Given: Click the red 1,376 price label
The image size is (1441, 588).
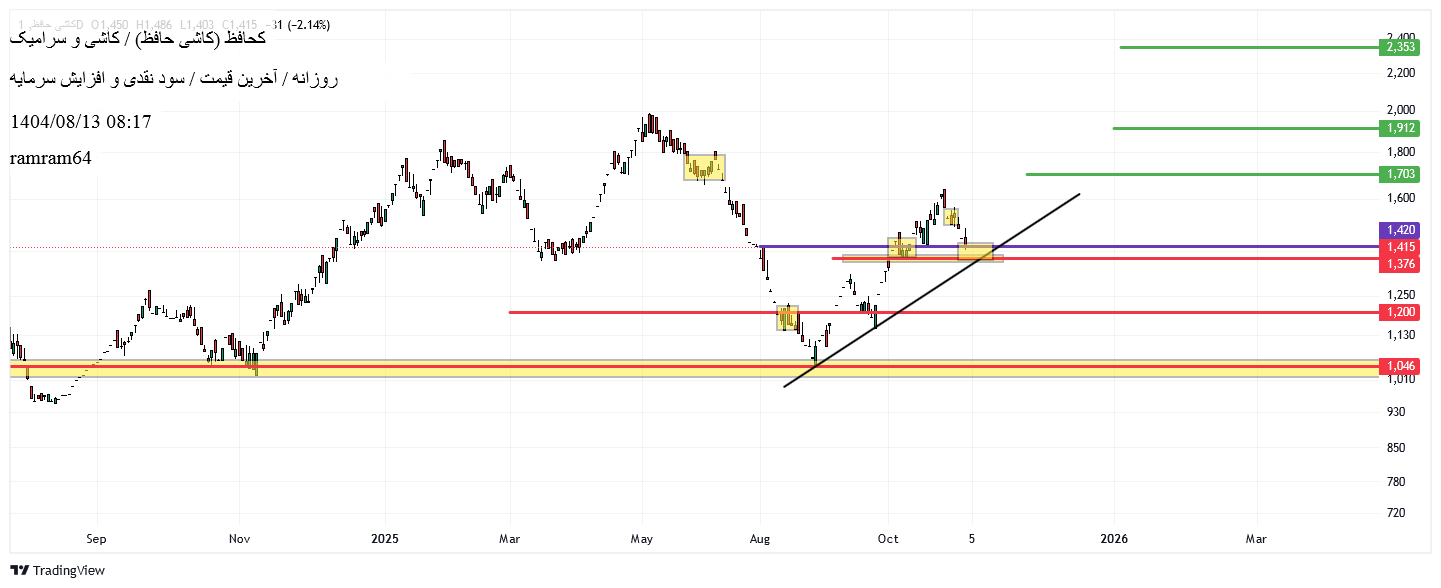Looking at the screenshot, I should 1400,264.
